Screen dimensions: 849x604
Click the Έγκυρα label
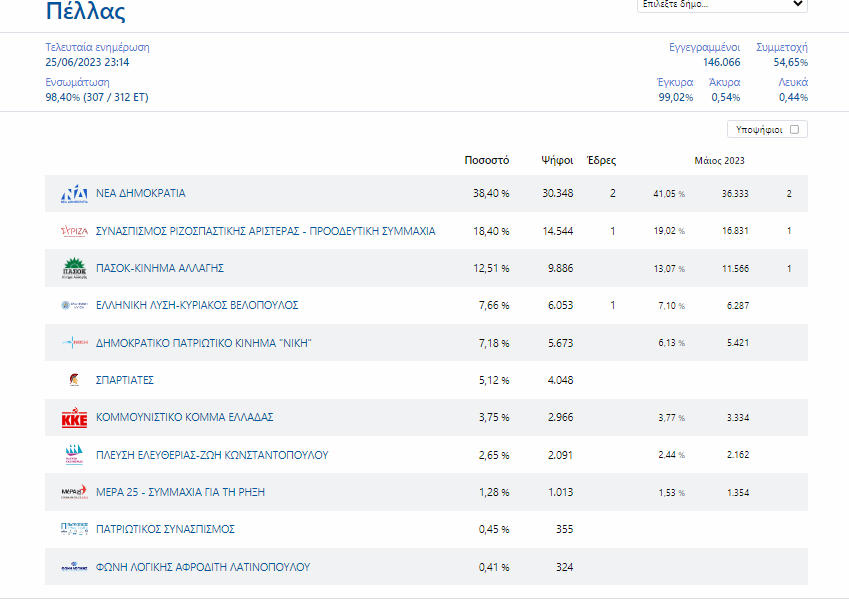675,82
